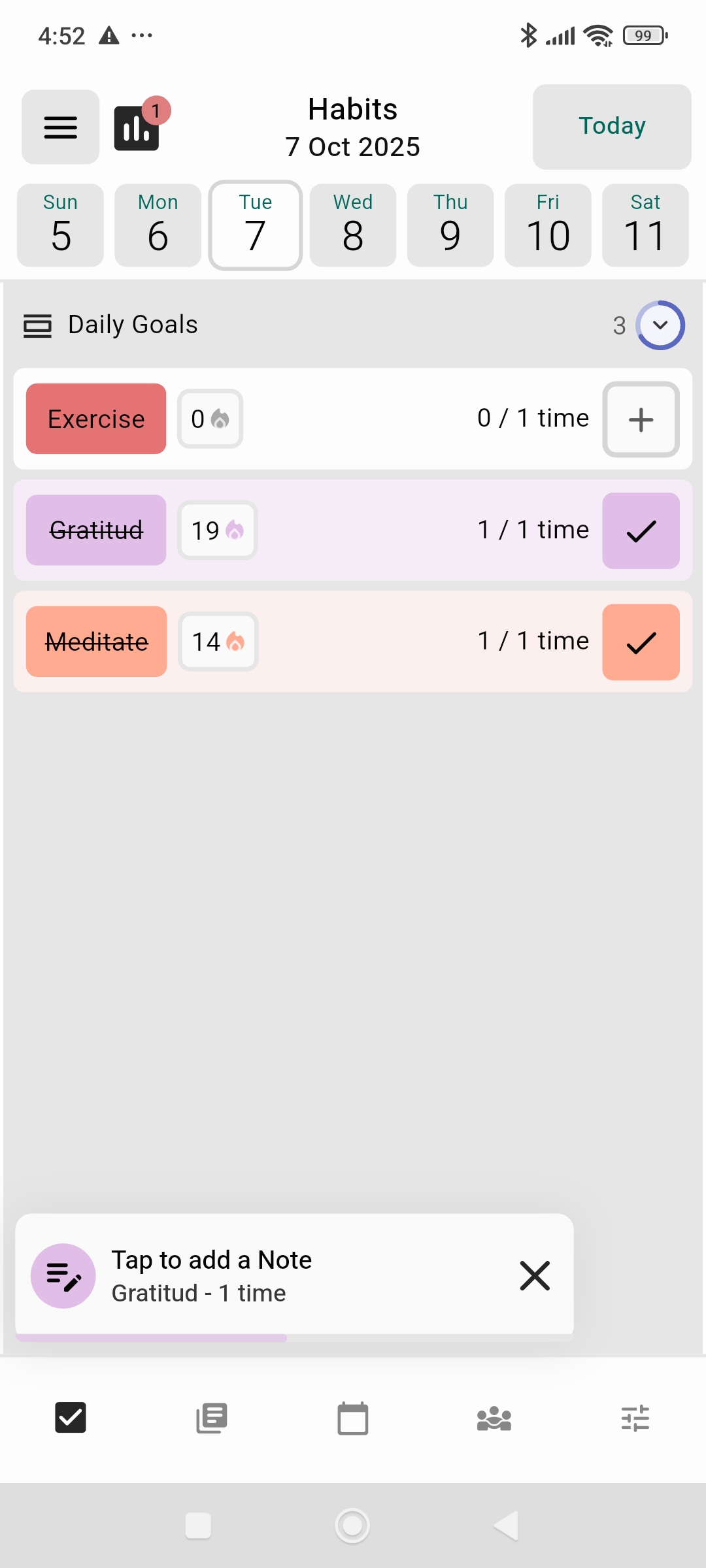
Task: Open Exercise streak counter
Action: pos(210,419)
